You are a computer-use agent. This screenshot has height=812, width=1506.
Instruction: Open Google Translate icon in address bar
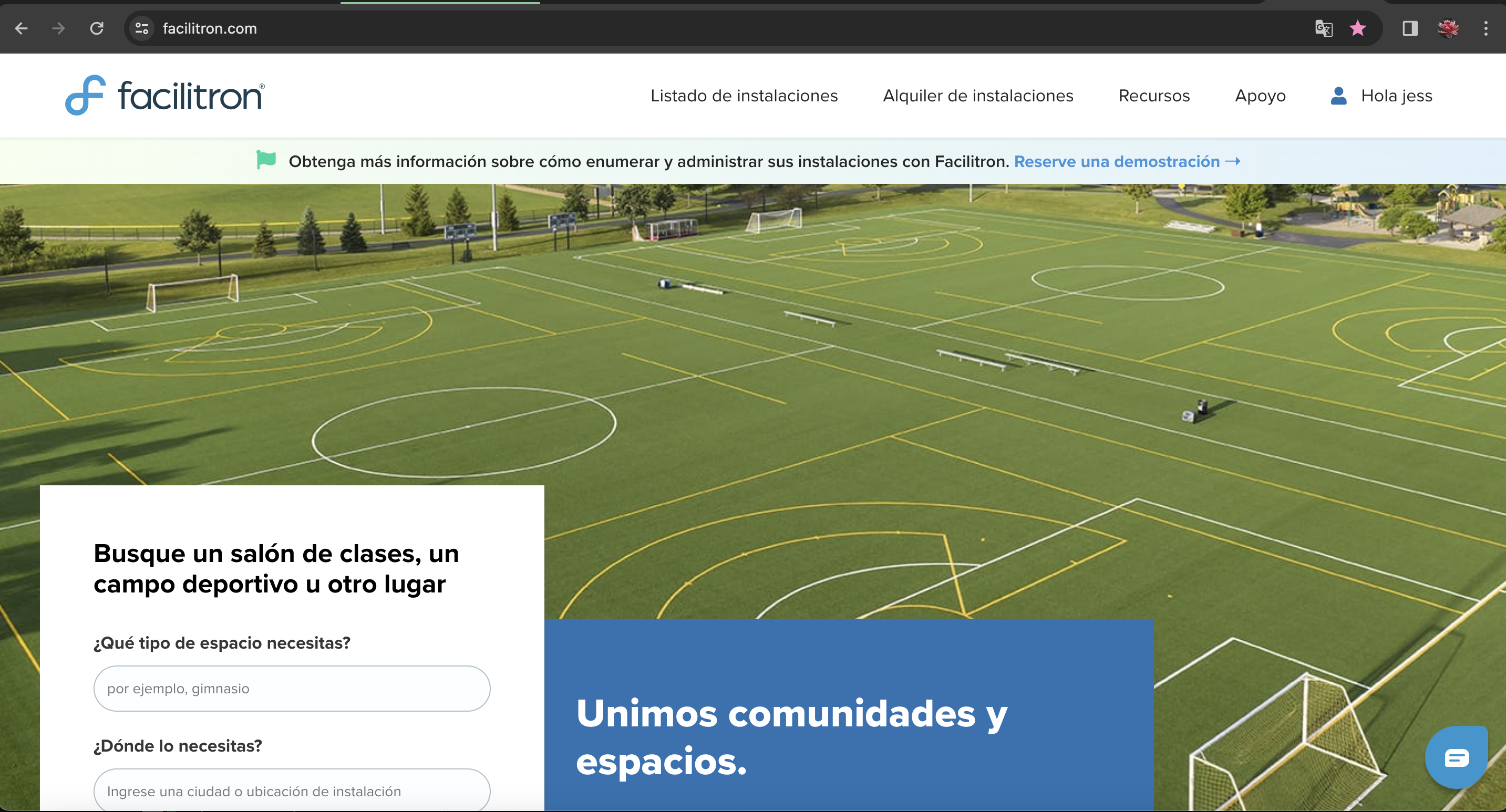click(x=1323, y=28)
